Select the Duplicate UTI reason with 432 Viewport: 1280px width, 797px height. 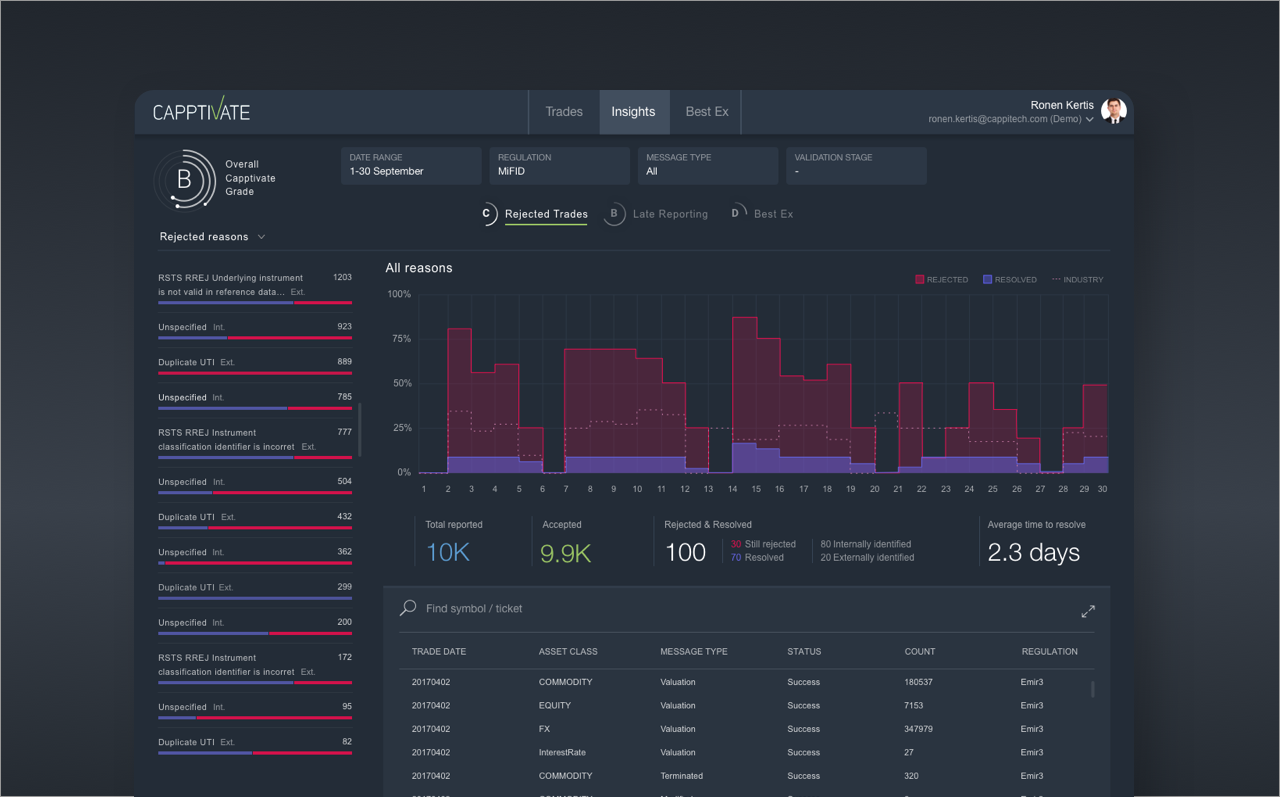[x=255, y=520]
